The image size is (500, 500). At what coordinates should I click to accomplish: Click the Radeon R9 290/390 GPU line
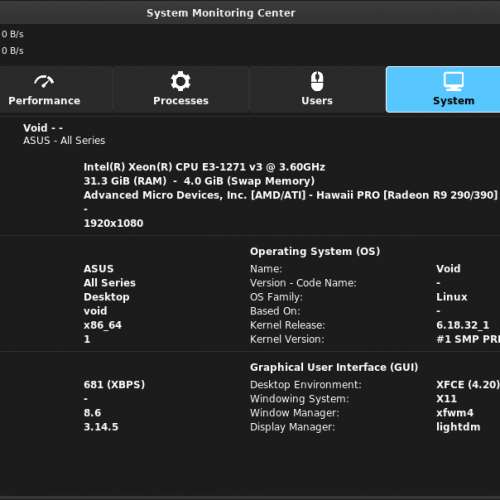[x=291, y=195]
